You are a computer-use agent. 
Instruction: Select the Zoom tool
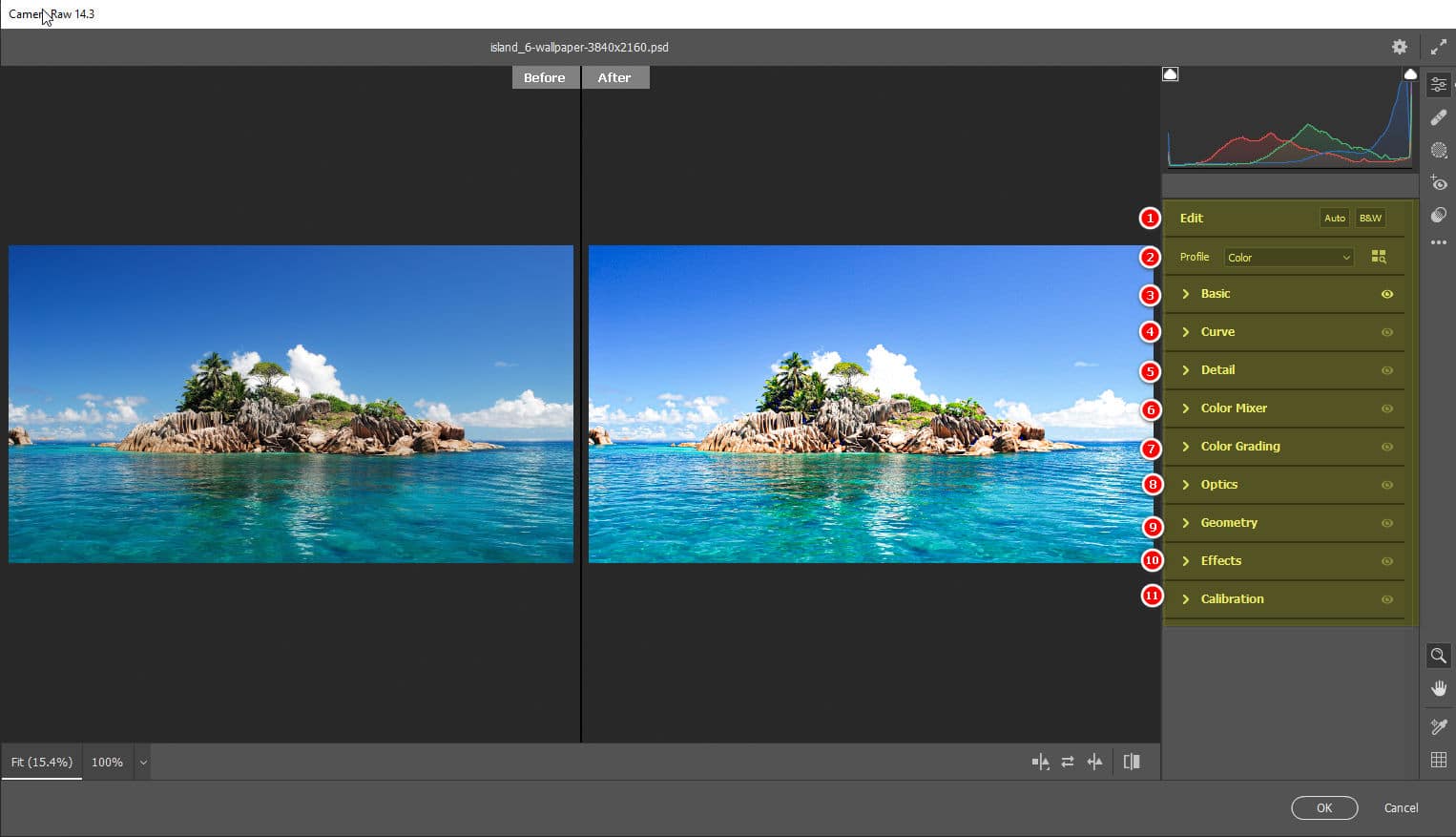click(x=1439, y=656)
